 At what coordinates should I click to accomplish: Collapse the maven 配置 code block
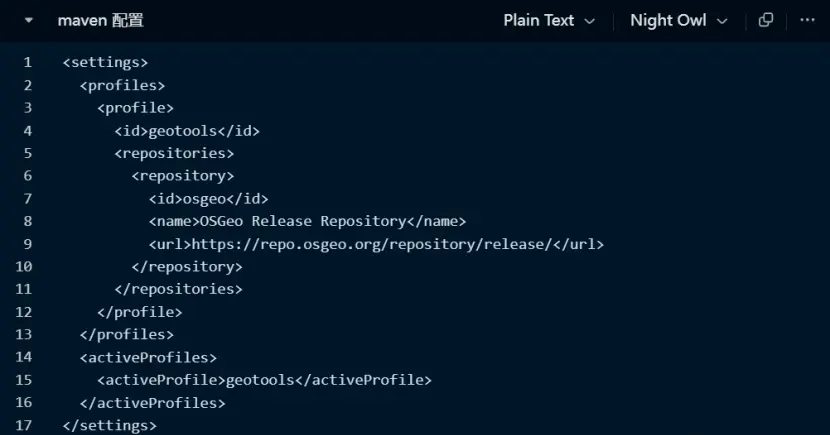coord(28,20)
